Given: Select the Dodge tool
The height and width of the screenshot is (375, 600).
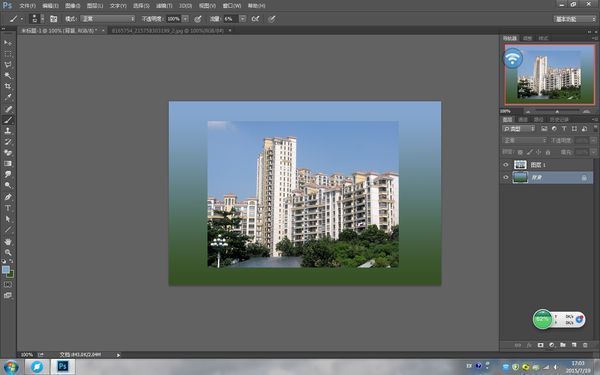Looking at the screenshot, I should click(8, 186).
